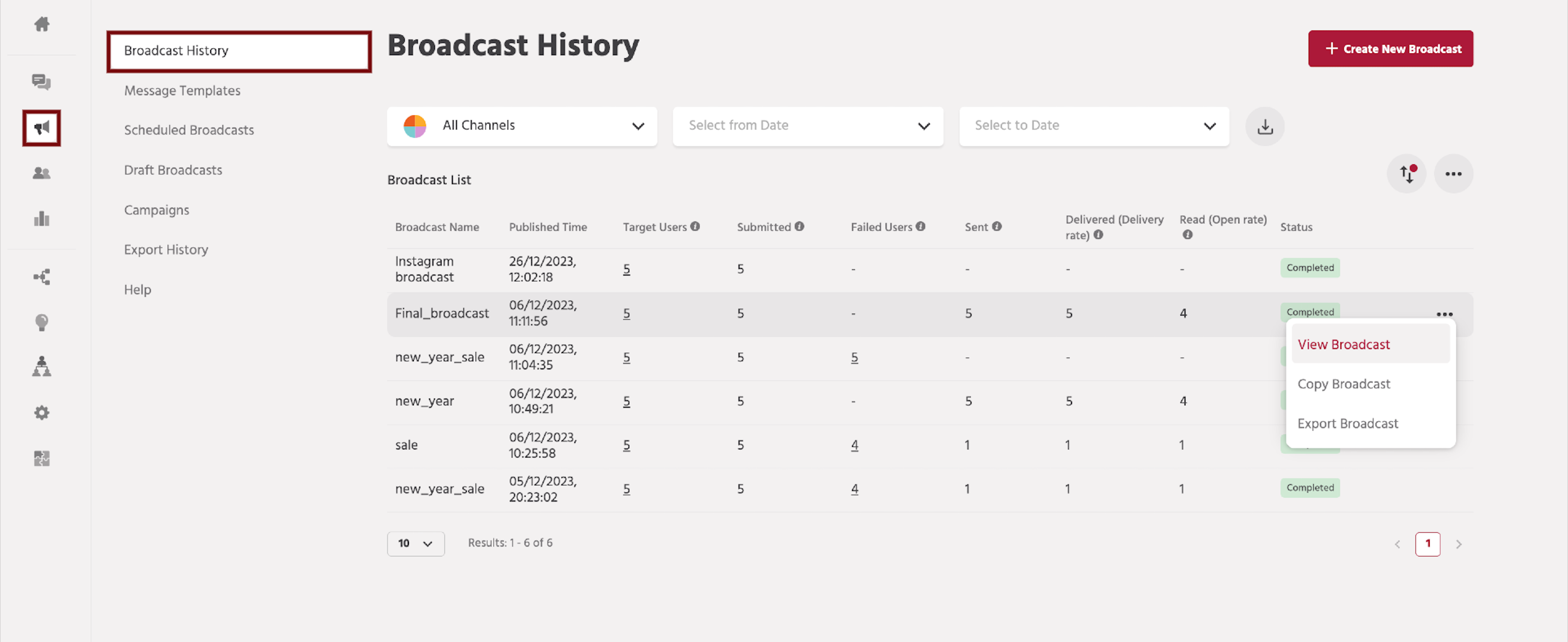
Task: Open the row actions ellipsis for Final_broadcast
Action: (x=1445, y=314)
